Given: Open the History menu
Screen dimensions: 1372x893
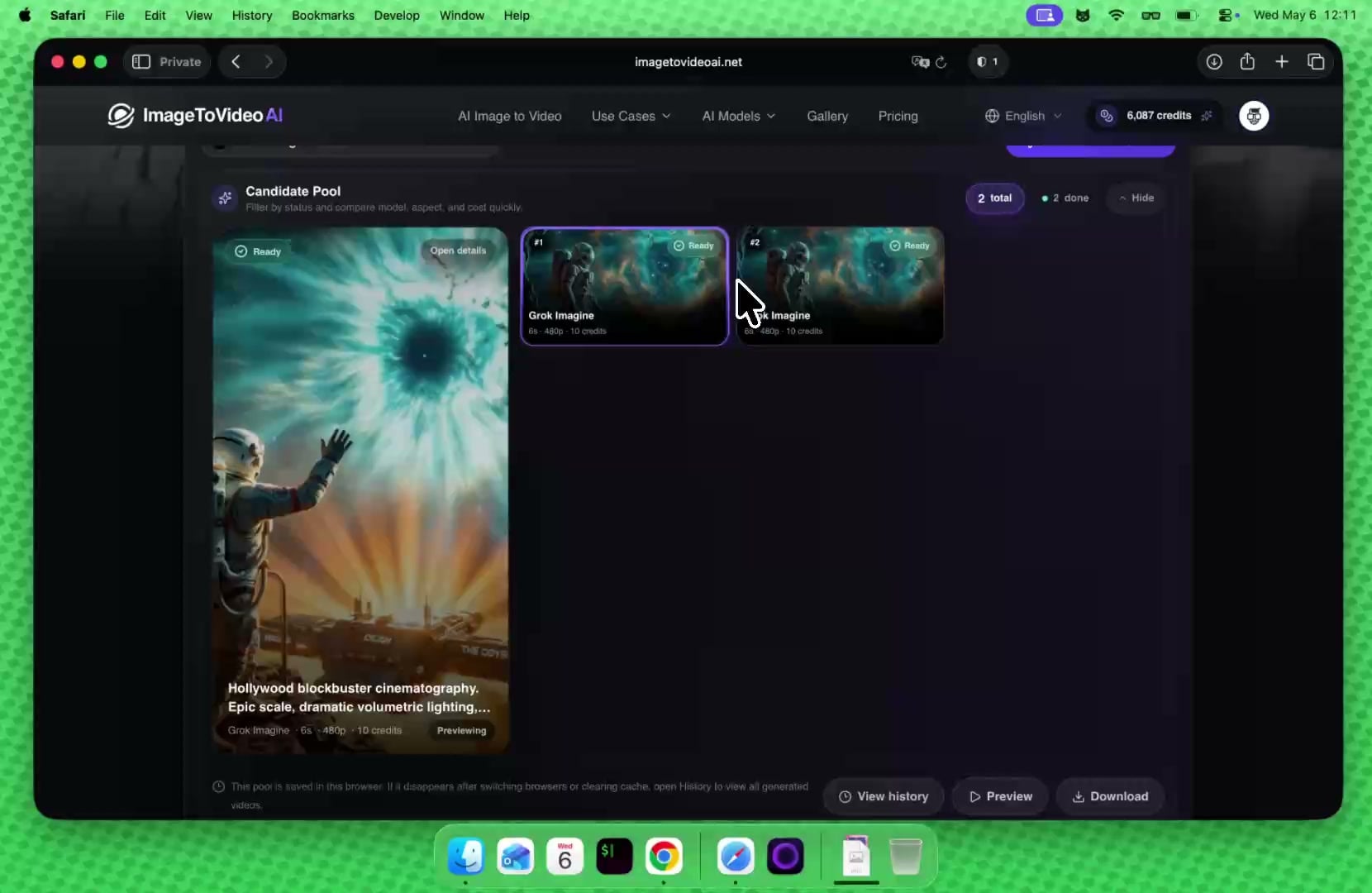Looking at the screenshot, I should pos(252,15).
